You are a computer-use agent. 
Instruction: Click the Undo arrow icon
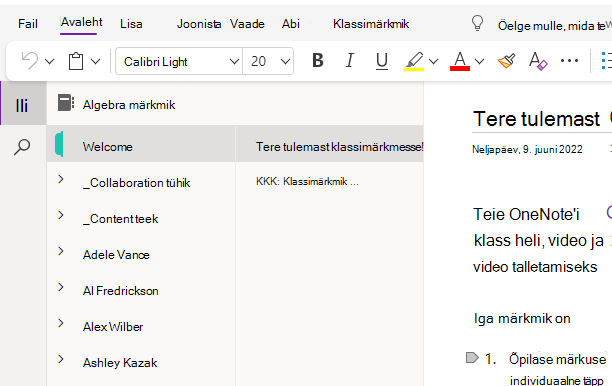coord(30,61)
